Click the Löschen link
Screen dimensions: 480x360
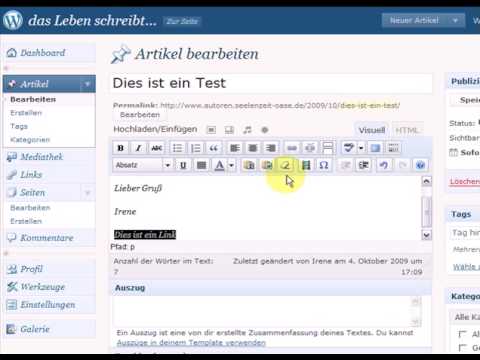point(465,181)
